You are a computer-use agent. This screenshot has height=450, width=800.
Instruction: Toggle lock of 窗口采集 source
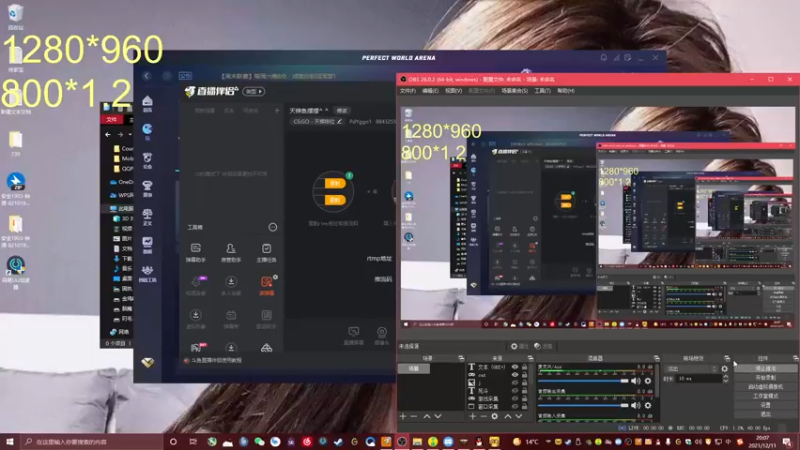pyautogui.click(x=524, y=407)
